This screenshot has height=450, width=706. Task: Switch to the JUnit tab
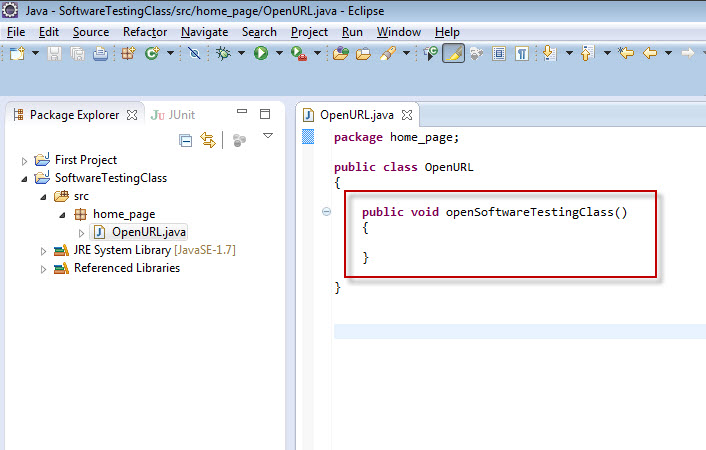[173, 115]
